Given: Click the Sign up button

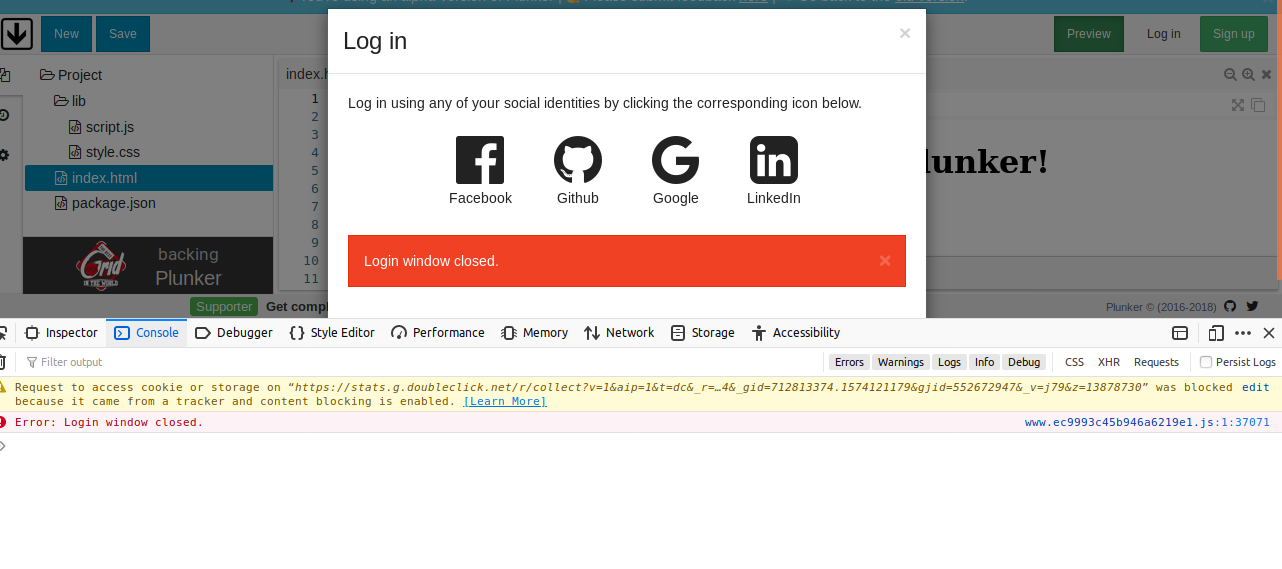Looking at the screenshot, I should coord(1234,34).
